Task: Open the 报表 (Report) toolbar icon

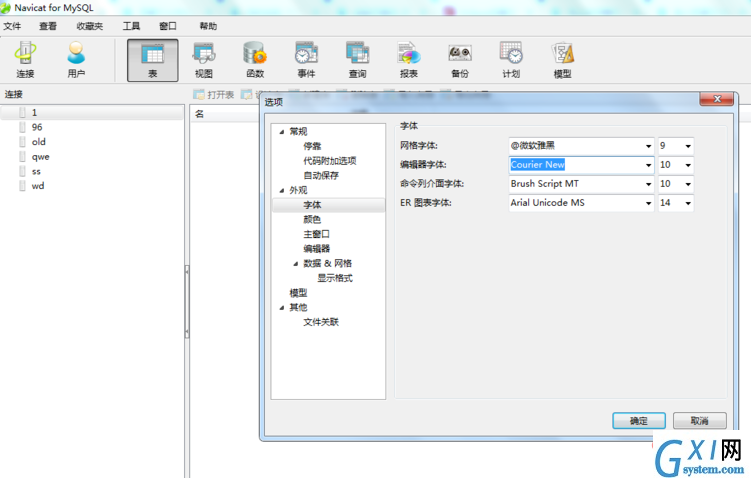Action: pyautogui.click(x=409, y=60)
